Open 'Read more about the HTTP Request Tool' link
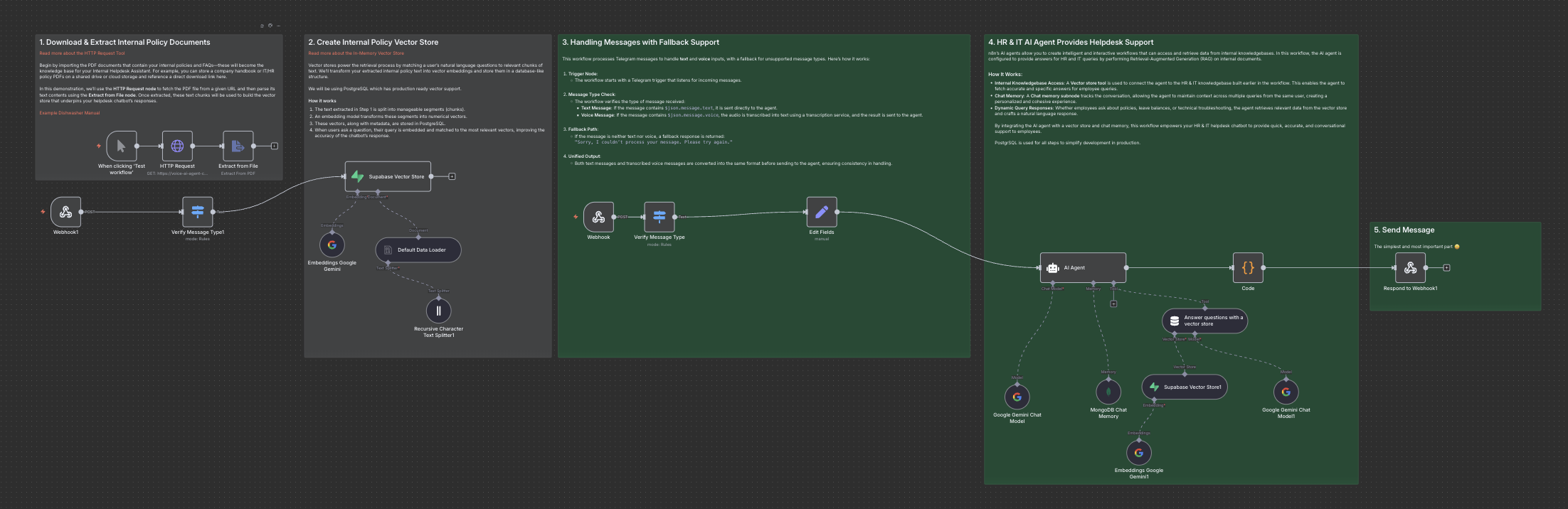Viewport: 1568px width, 509px height. pos(82,53)
